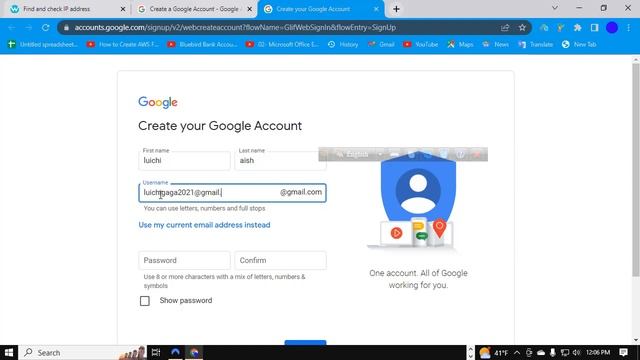Viewport: 640px width, 360px height.
Task: Open the tab search chevron in title bar
Action: pyautogui.click(x=555, y=8)
